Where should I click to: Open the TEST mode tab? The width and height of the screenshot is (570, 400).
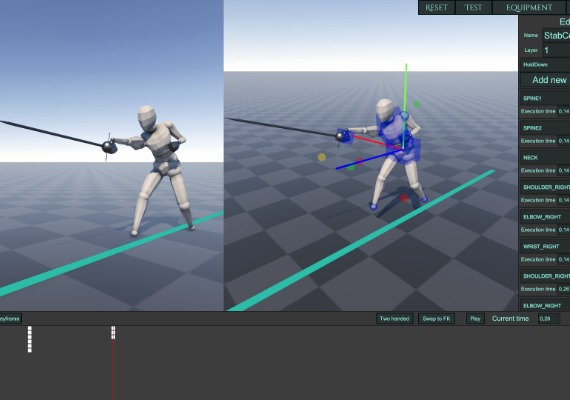pos(473,7)
